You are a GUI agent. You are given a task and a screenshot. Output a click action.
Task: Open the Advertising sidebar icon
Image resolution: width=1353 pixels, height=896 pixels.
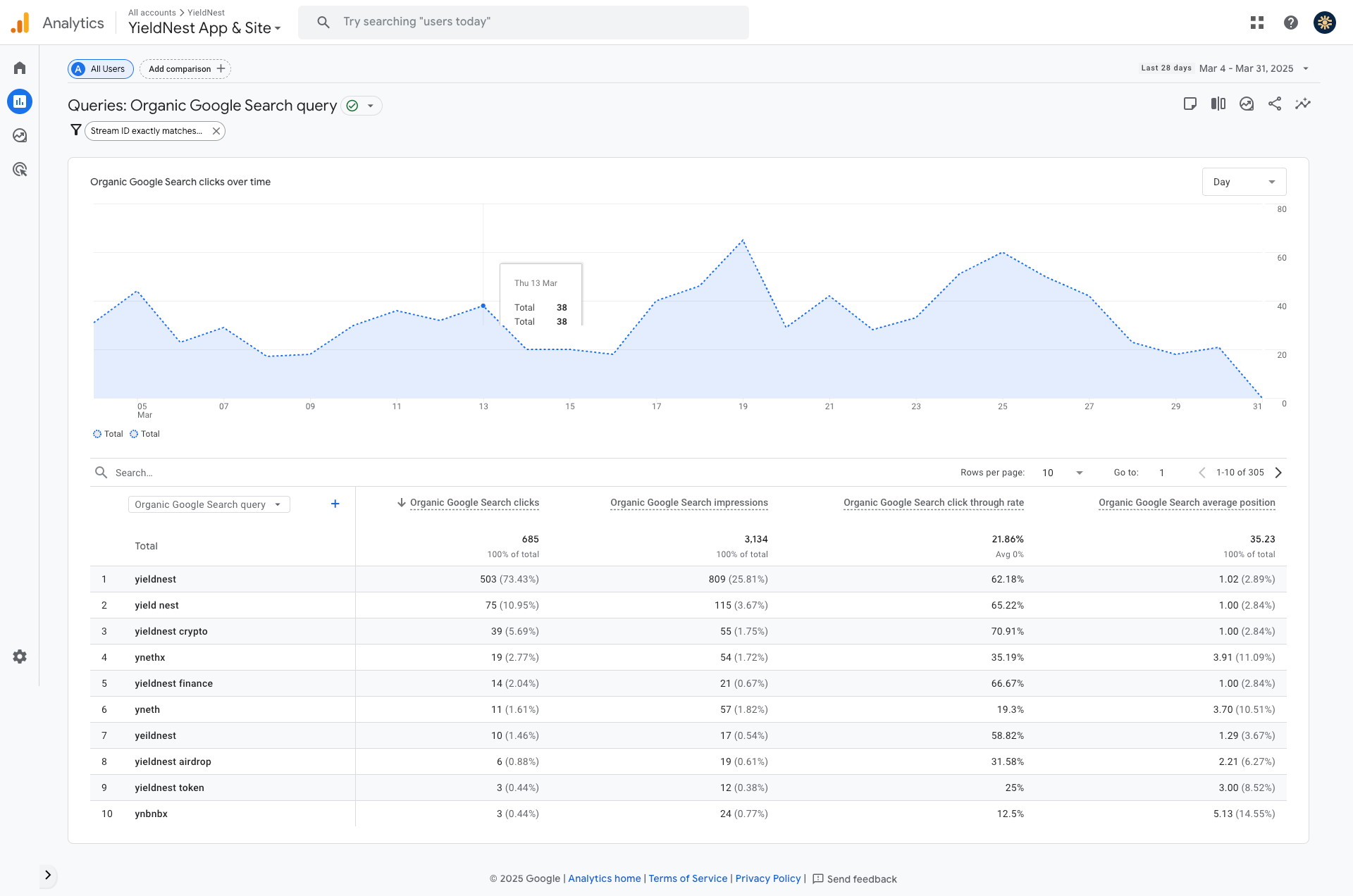click(20, 169)
